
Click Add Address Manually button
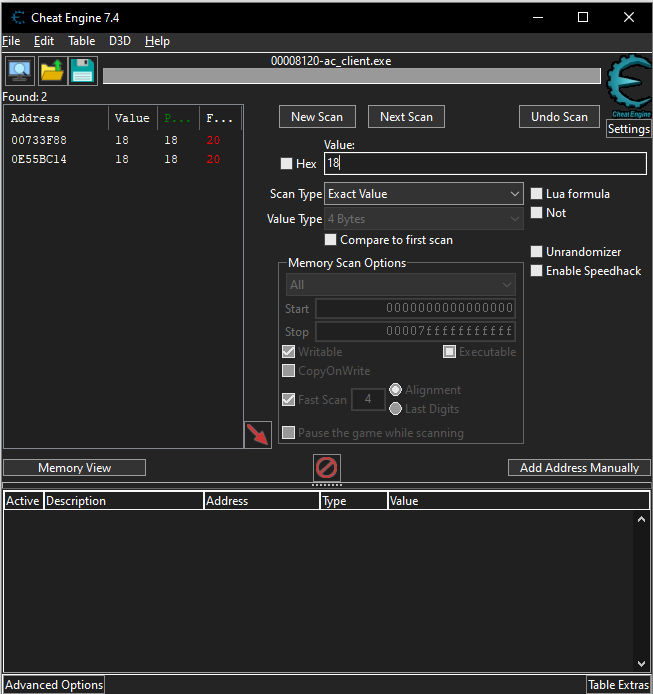click(579, 467)
